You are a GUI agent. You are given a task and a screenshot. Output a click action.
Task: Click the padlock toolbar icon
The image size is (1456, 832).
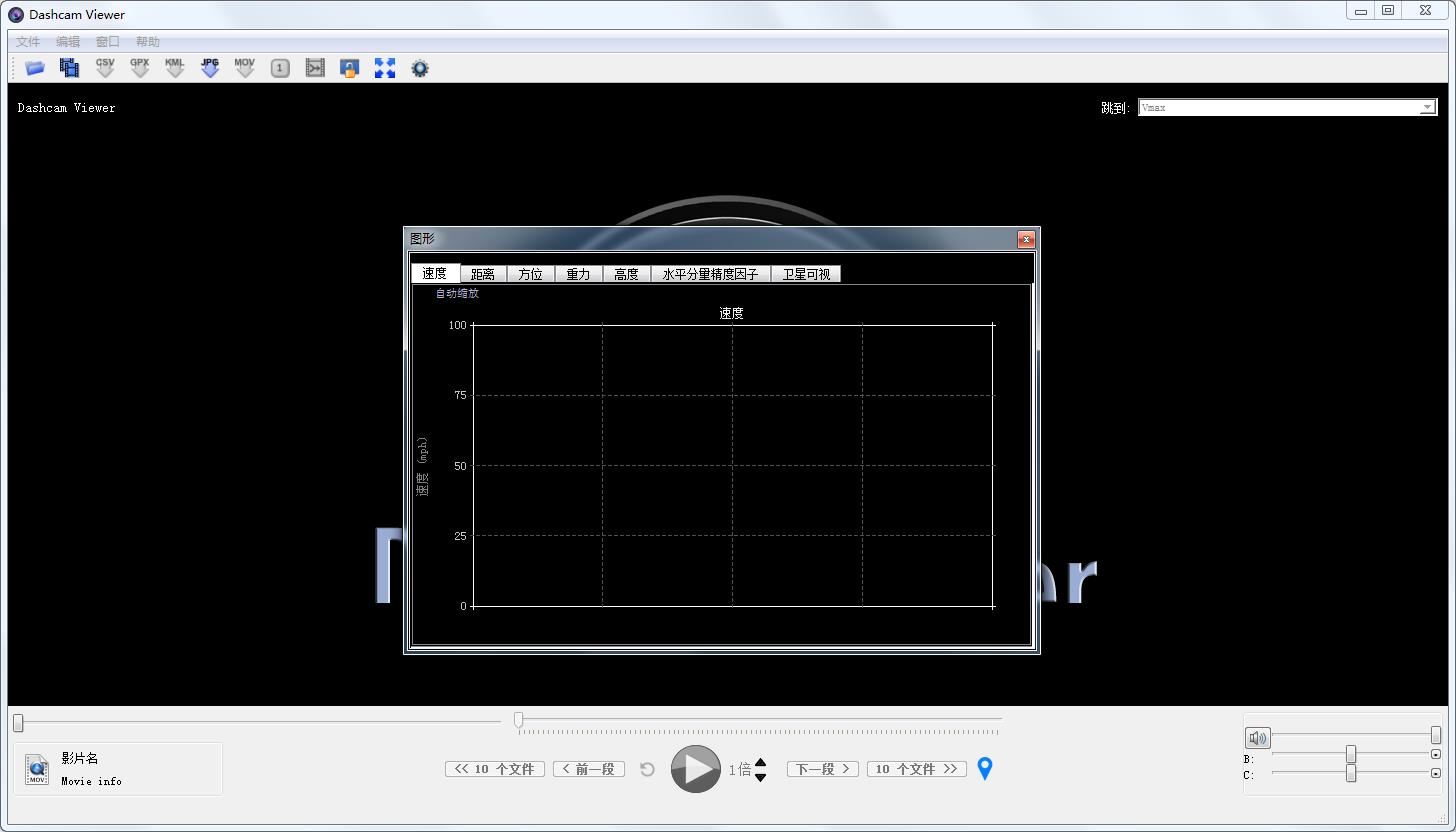coord(349,68)
